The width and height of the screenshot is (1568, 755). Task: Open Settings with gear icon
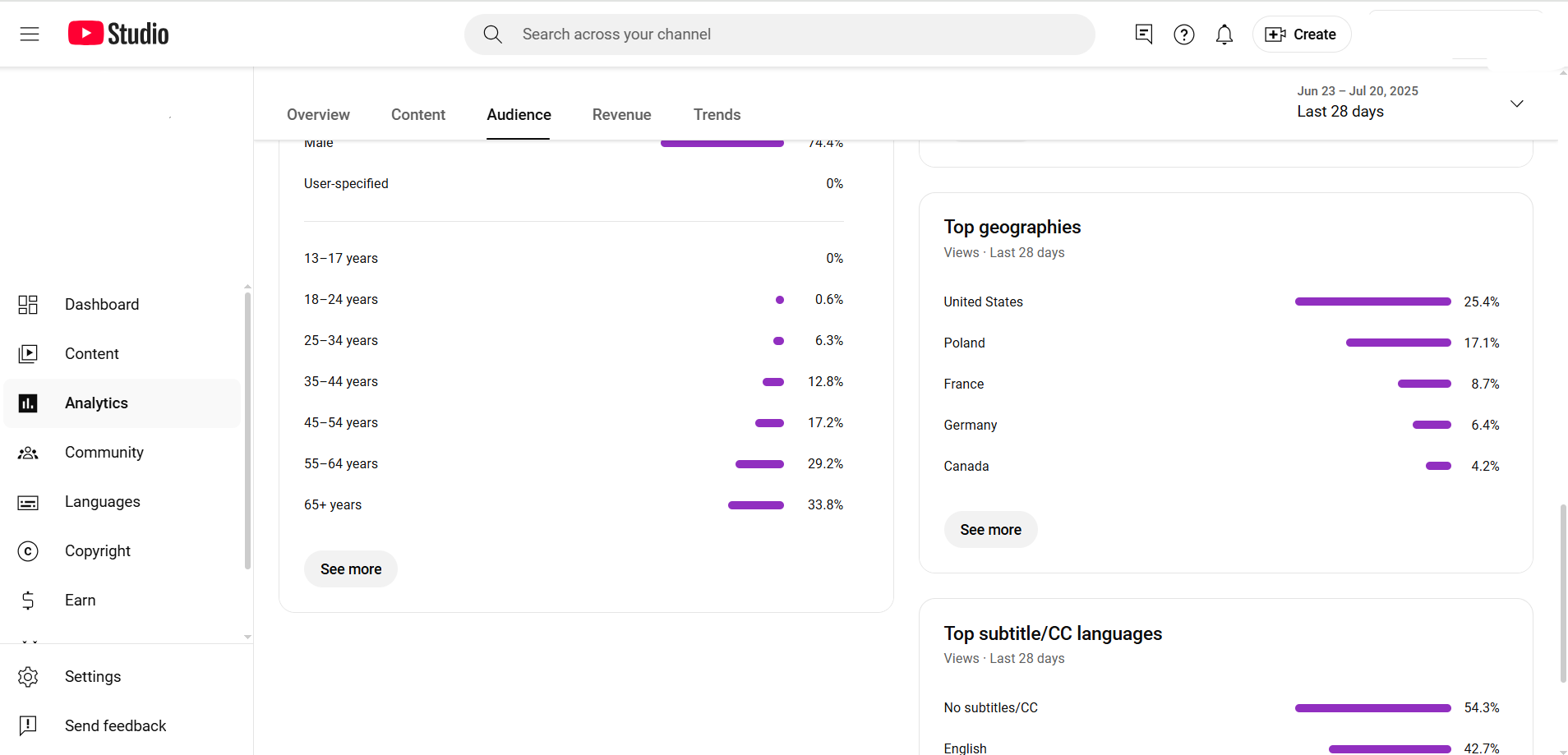(x=92, y=677)
